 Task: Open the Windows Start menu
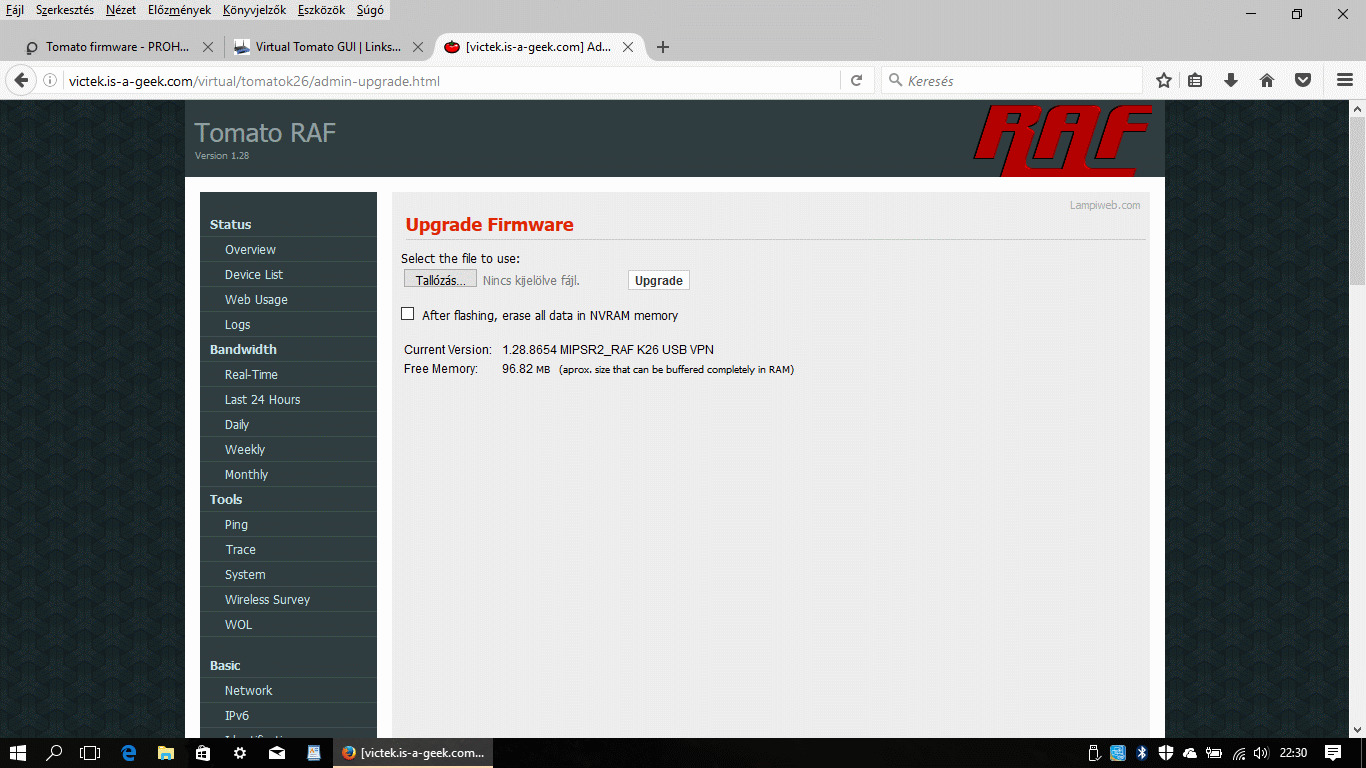point(18,753)
